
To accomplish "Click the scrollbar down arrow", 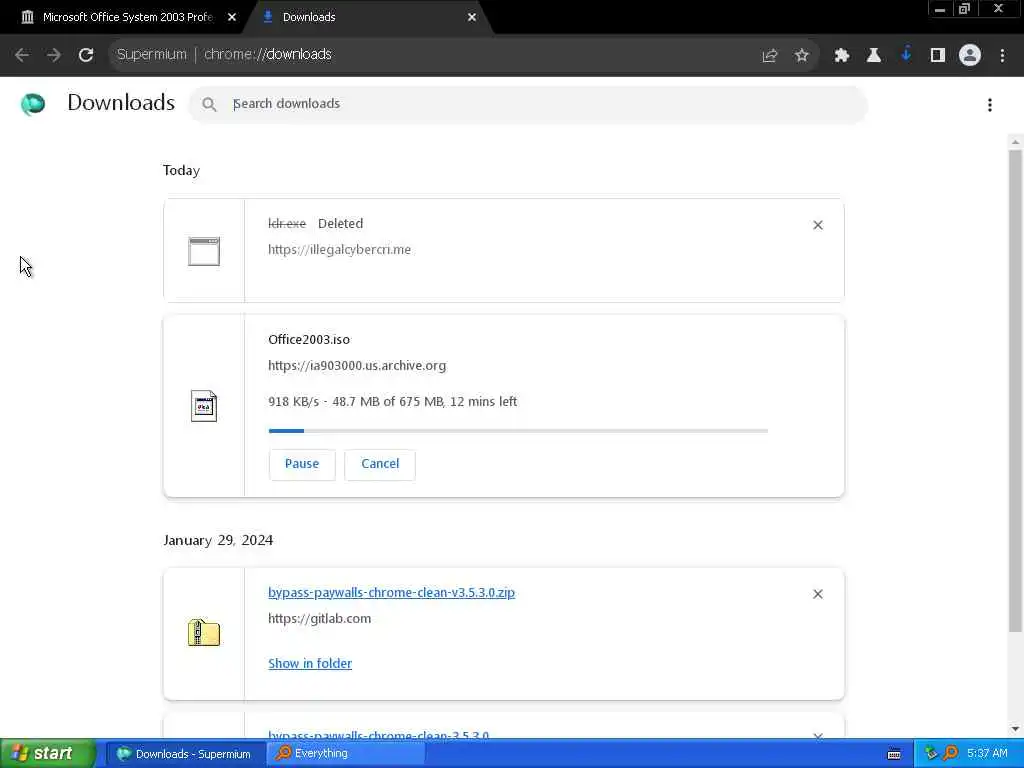I will (x=1015, y=729).
